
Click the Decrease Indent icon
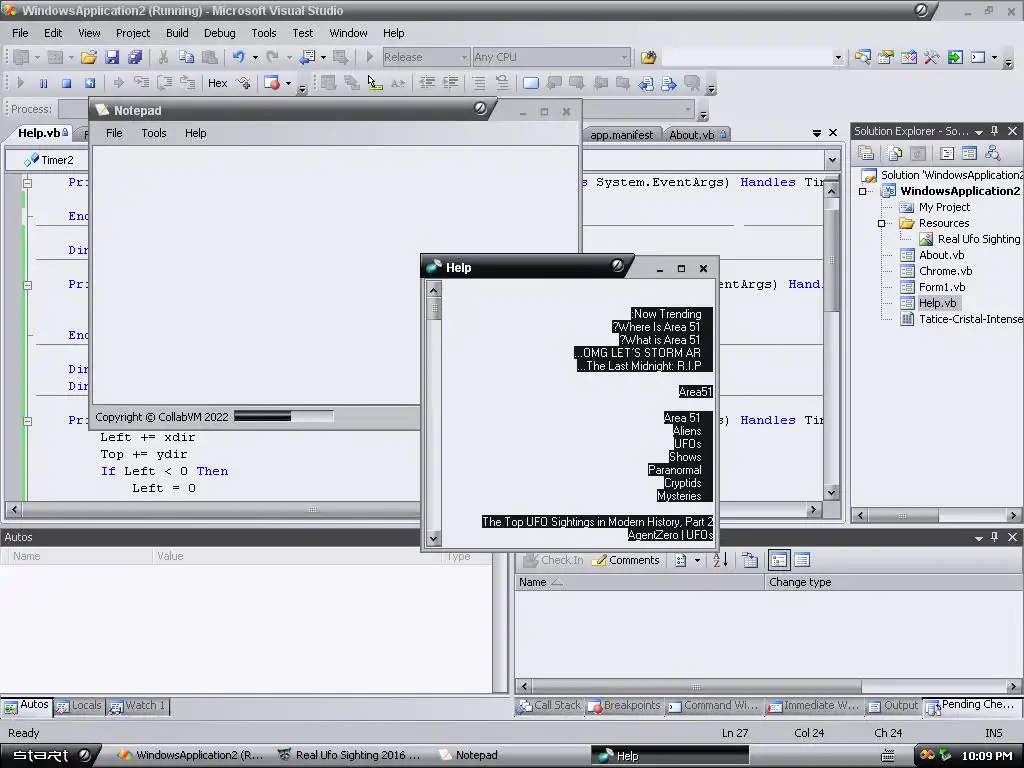click(x=427, y=83)
